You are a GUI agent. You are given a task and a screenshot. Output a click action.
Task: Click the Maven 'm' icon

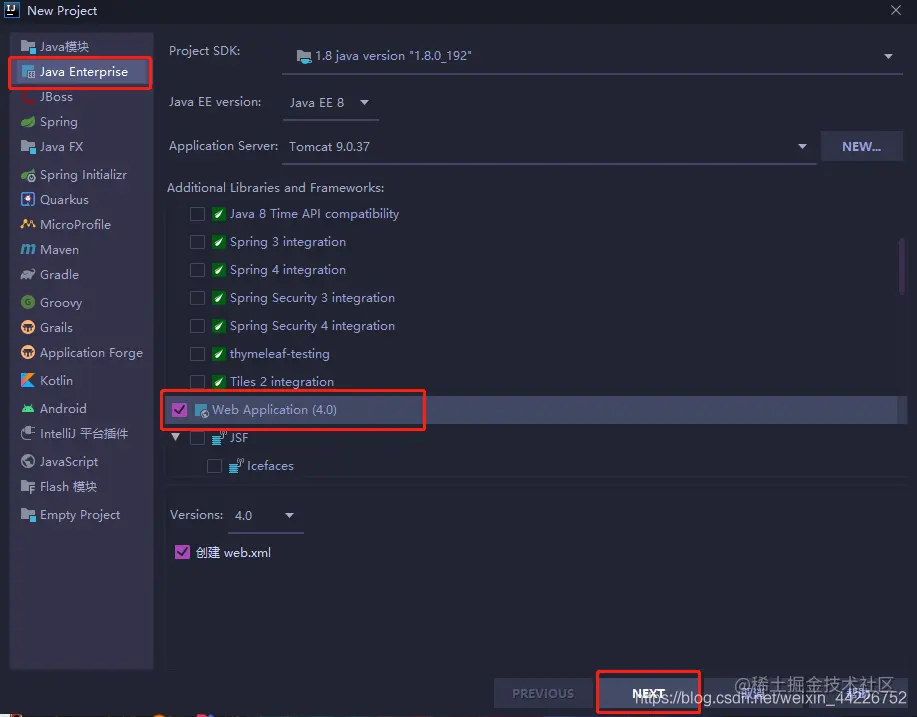click(x=28, y=250)
